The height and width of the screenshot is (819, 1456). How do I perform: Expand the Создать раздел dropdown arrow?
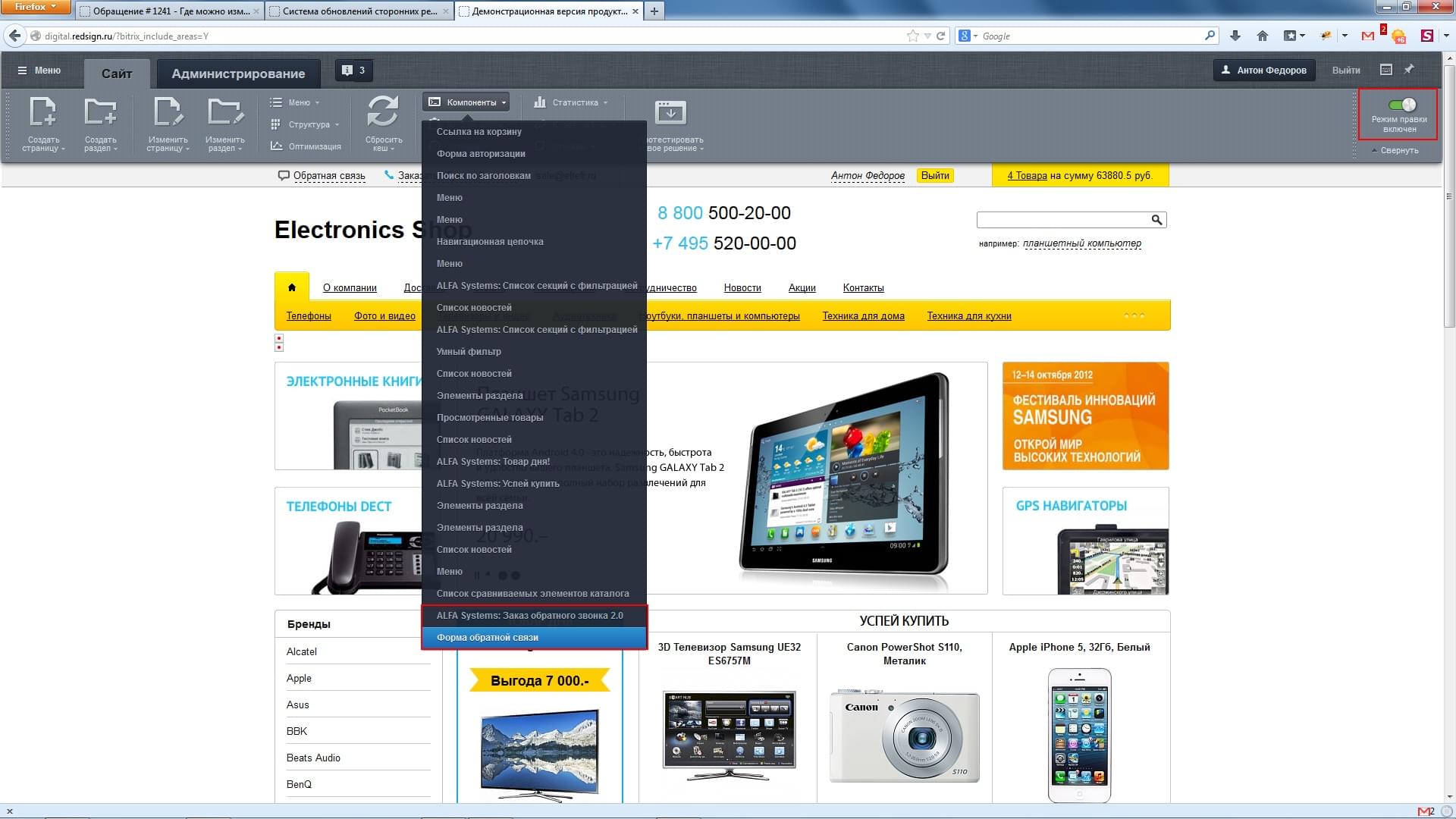tap(115, 149)
